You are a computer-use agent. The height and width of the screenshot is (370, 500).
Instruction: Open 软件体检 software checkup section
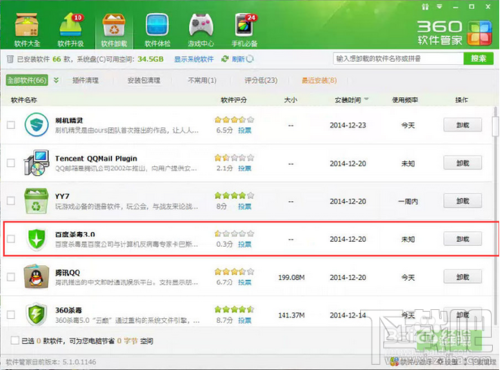[157, 30]
